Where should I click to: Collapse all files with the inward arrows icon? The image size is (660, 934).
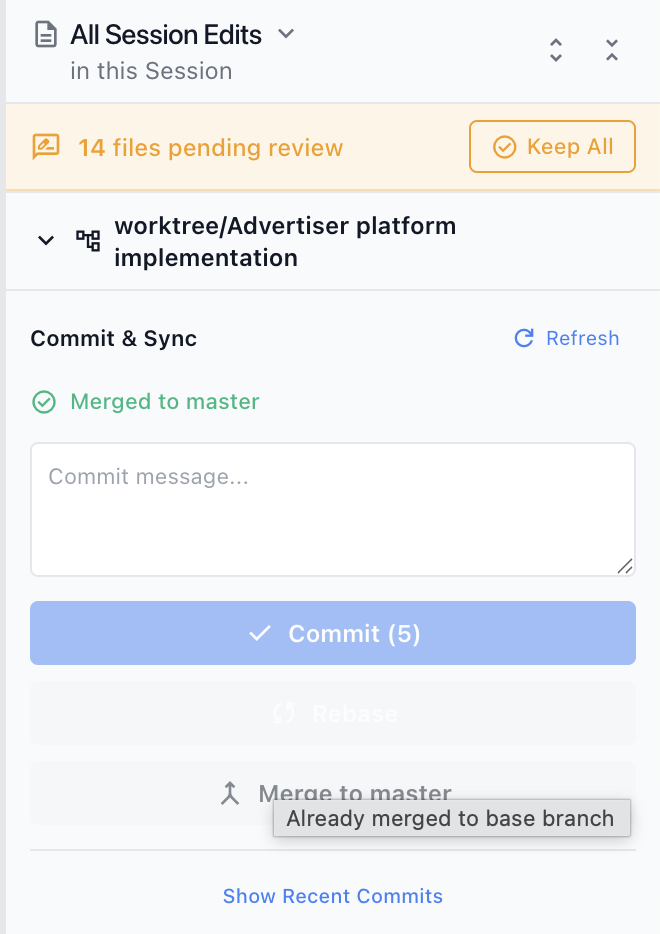coord(612,50)
